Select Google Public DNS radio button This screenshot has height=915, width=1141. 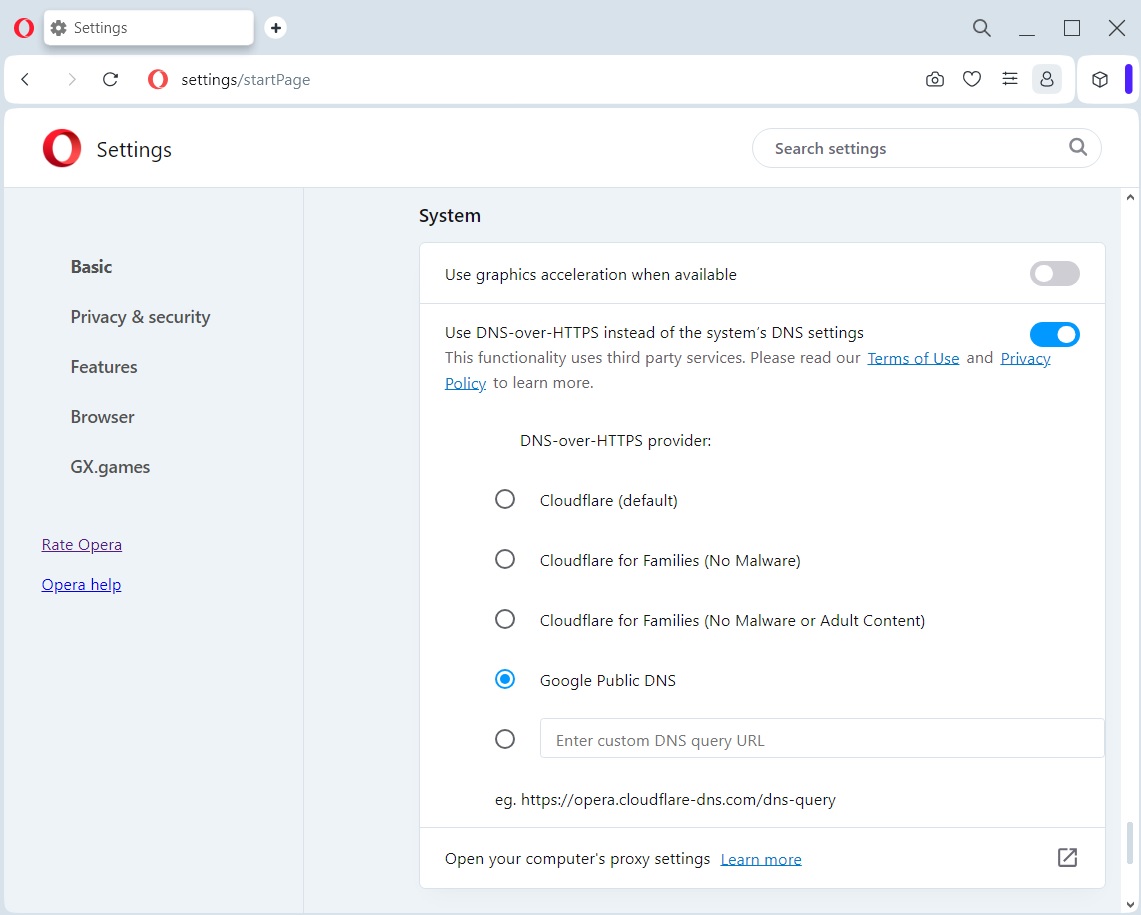(504, 679)
